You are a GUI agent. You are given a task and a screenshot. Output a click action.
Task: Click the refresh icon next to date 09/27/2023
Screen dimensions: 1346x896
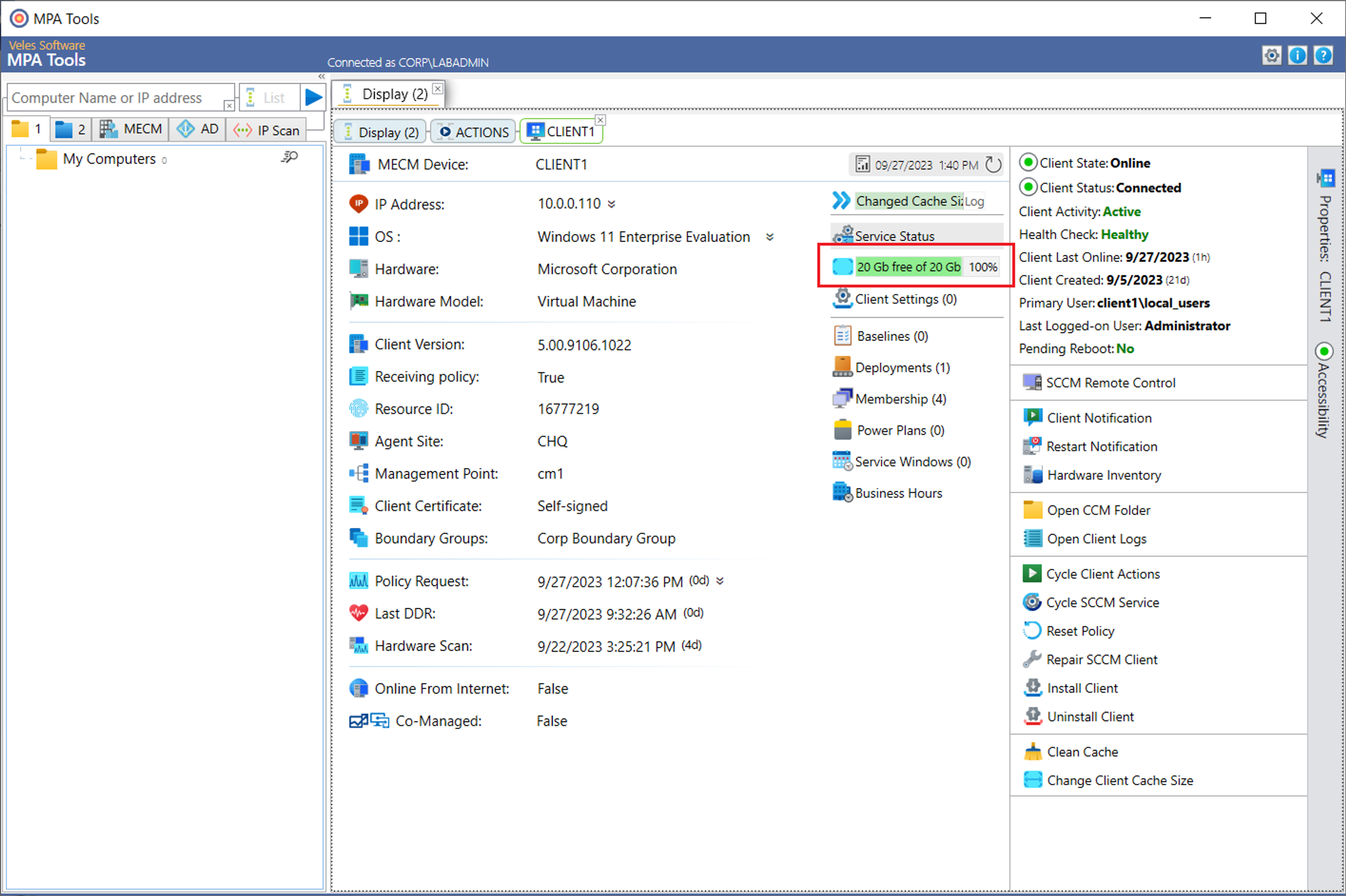click(x=993, y=164)
